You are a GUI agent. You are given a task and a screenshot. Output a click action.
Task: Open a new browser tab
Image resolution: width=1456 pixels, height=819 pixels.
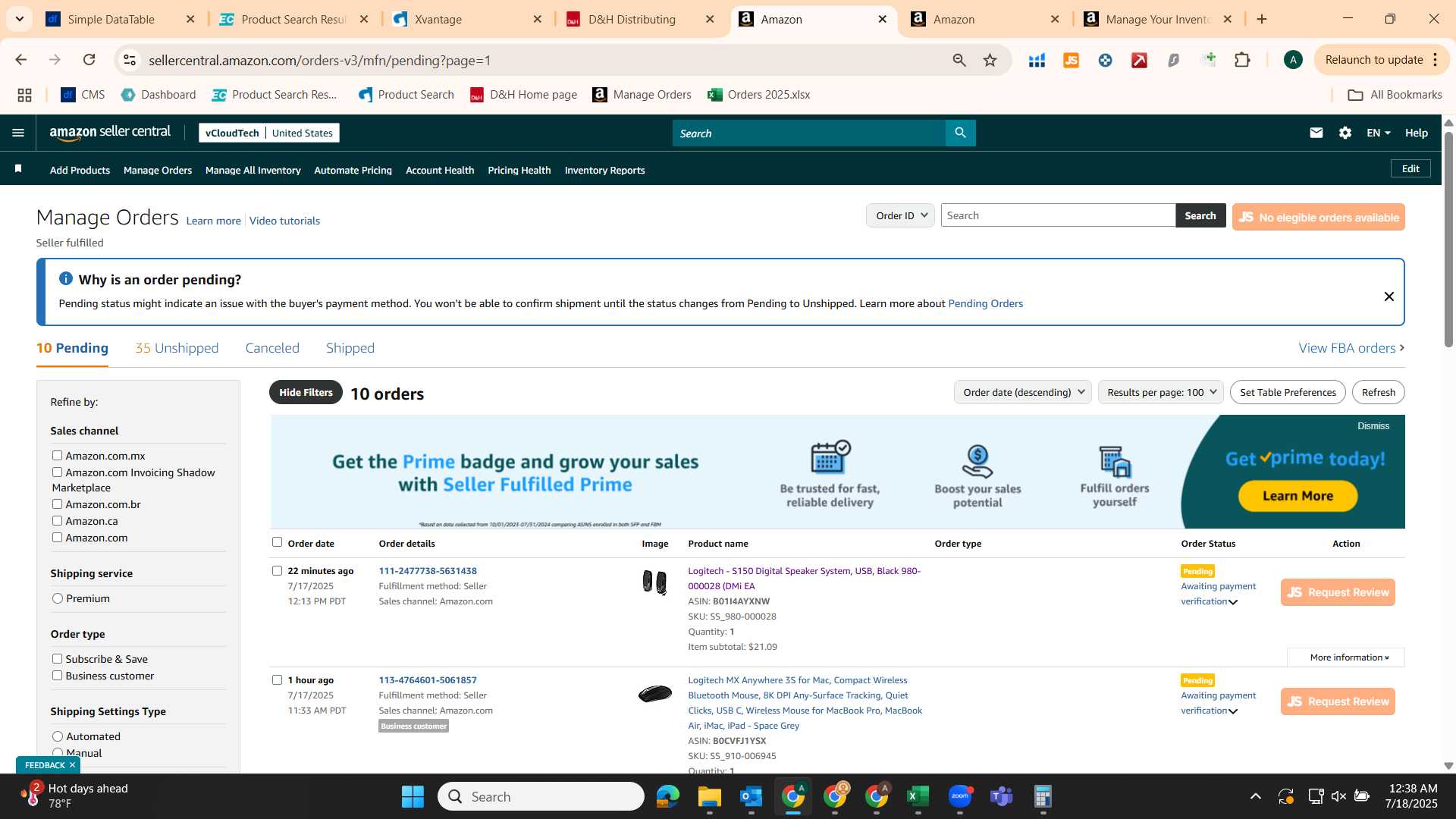(1262, 19)
